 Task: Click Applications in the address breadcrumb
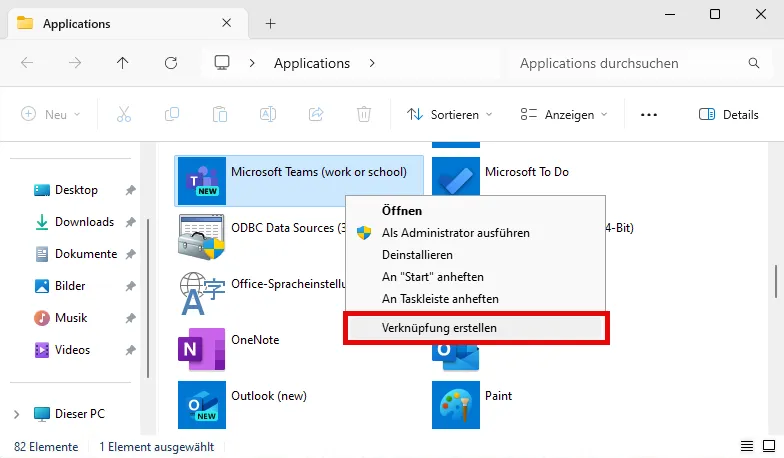pyautogui.click(x=312, y=63)
